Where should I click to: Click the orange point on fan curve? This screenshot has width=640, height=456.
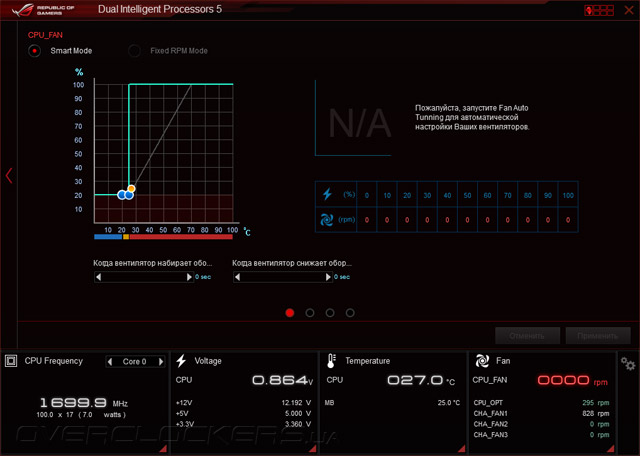click(x=131, y=189)
